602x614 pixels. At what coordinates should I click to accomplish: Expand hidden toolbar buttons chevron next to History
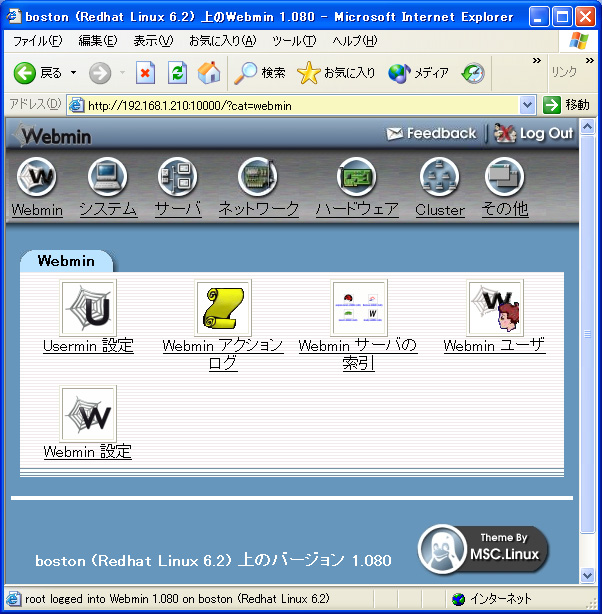pos(537,61)
